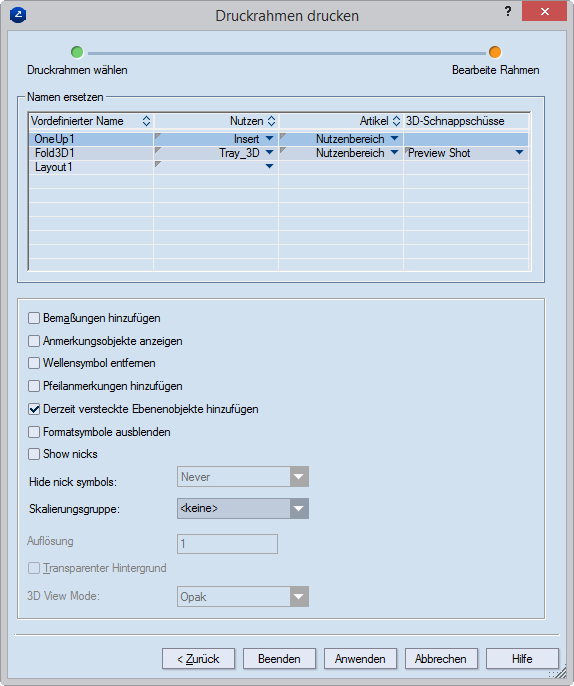Click the orange Bearbeite Rahmen step circle
Viewport: 574px width, 686px height.
(495, 52)
